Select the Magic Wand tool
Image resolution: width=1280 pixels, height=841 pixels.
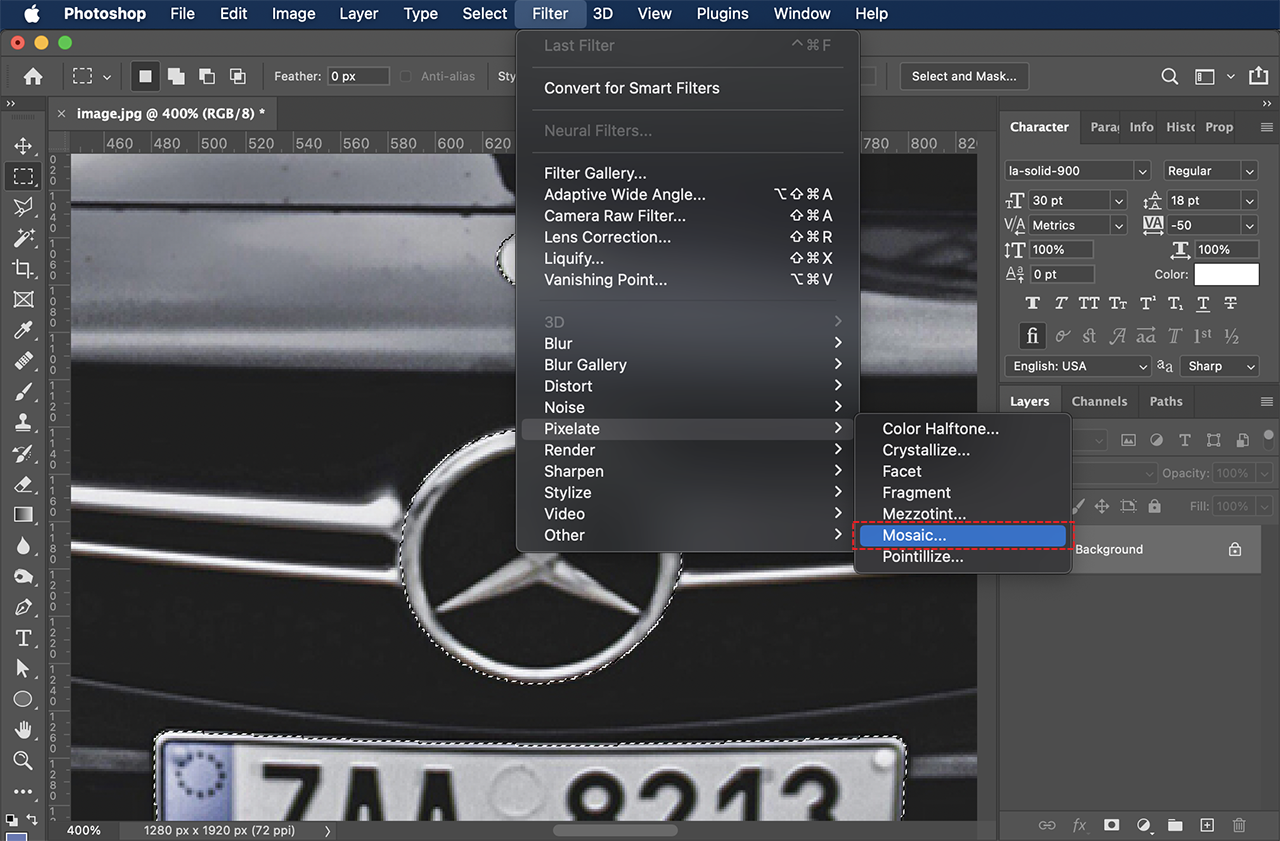22,238
